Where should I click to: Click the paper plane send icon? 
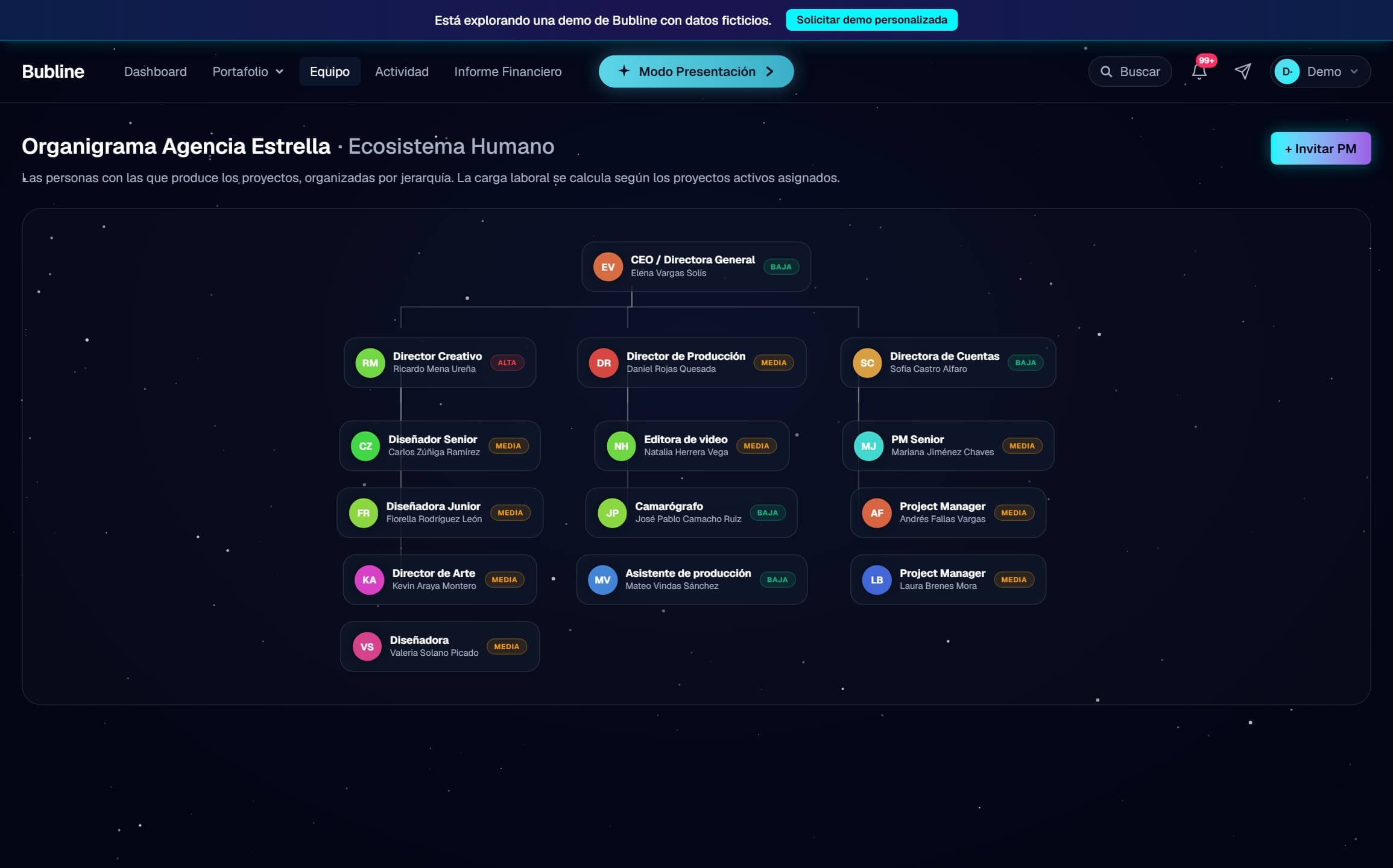1242,71
